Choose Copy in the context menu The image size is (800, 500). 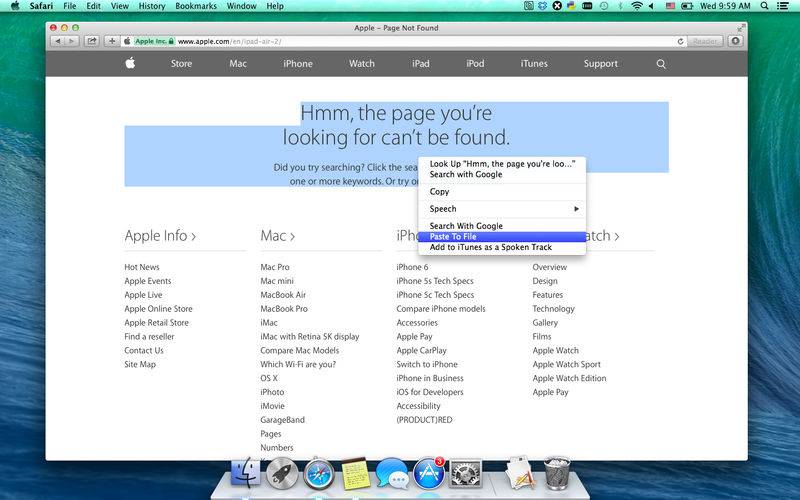coord(502,192)
